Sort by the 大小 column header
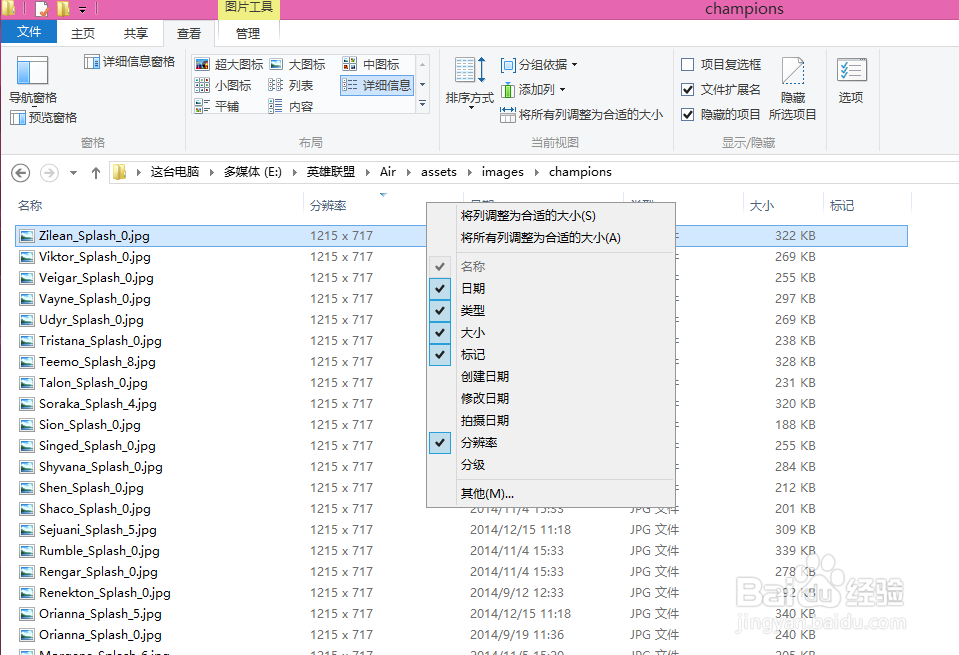959x655 pixels. point(783,205)
